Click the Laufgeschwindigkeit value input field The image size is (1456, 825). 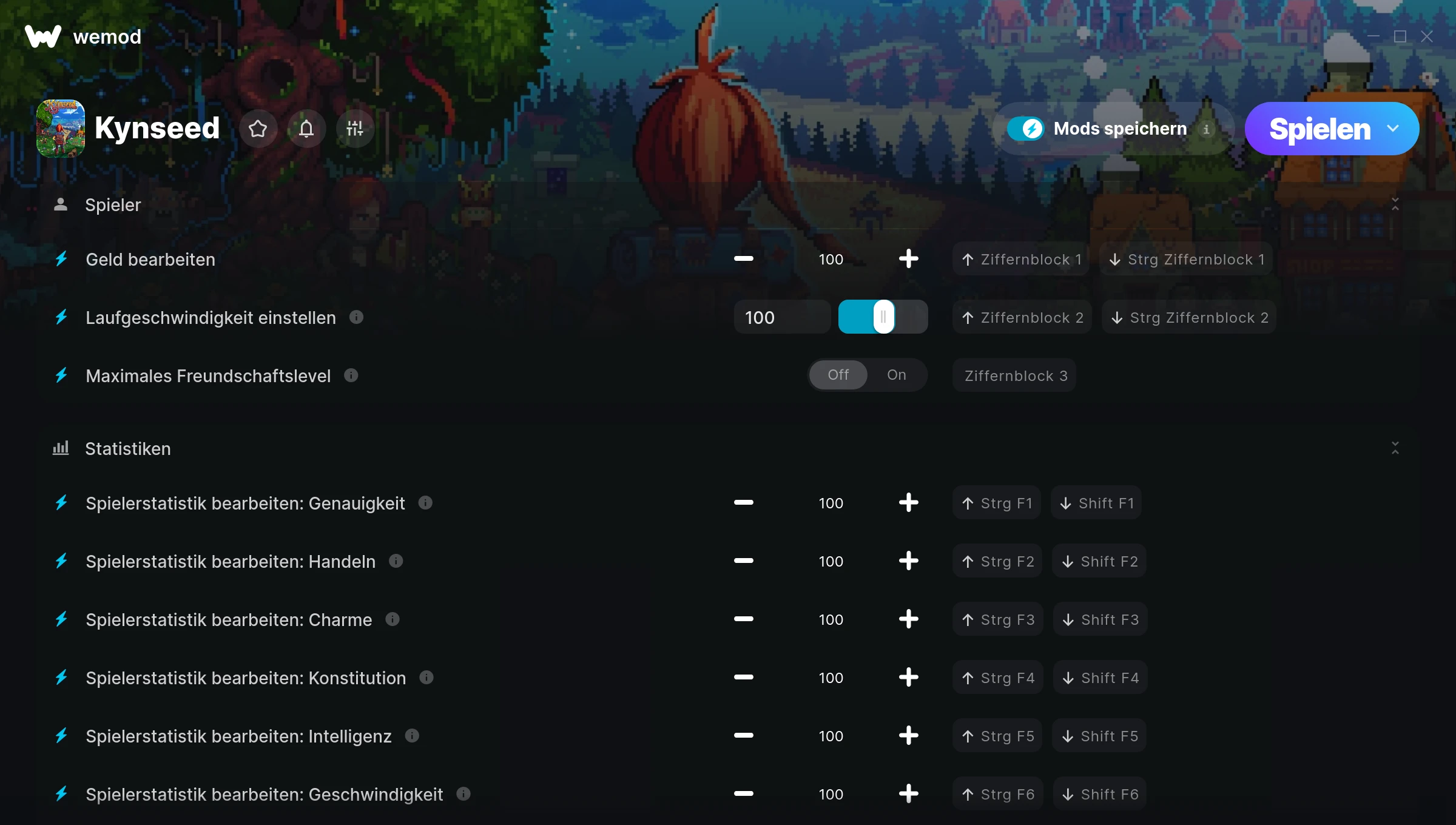(x=782, y=317)
